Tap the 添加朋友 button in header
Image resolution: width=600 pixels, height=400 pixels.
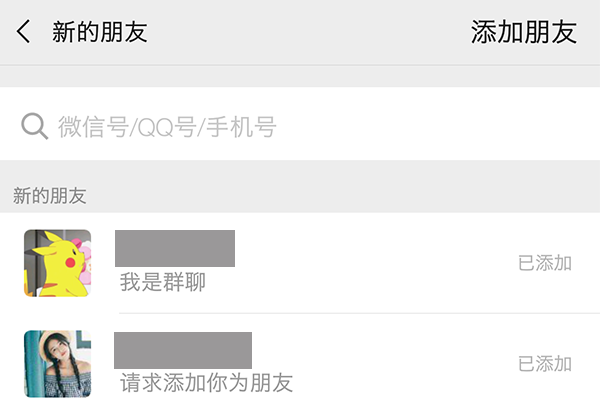click(x=524, y=32)
